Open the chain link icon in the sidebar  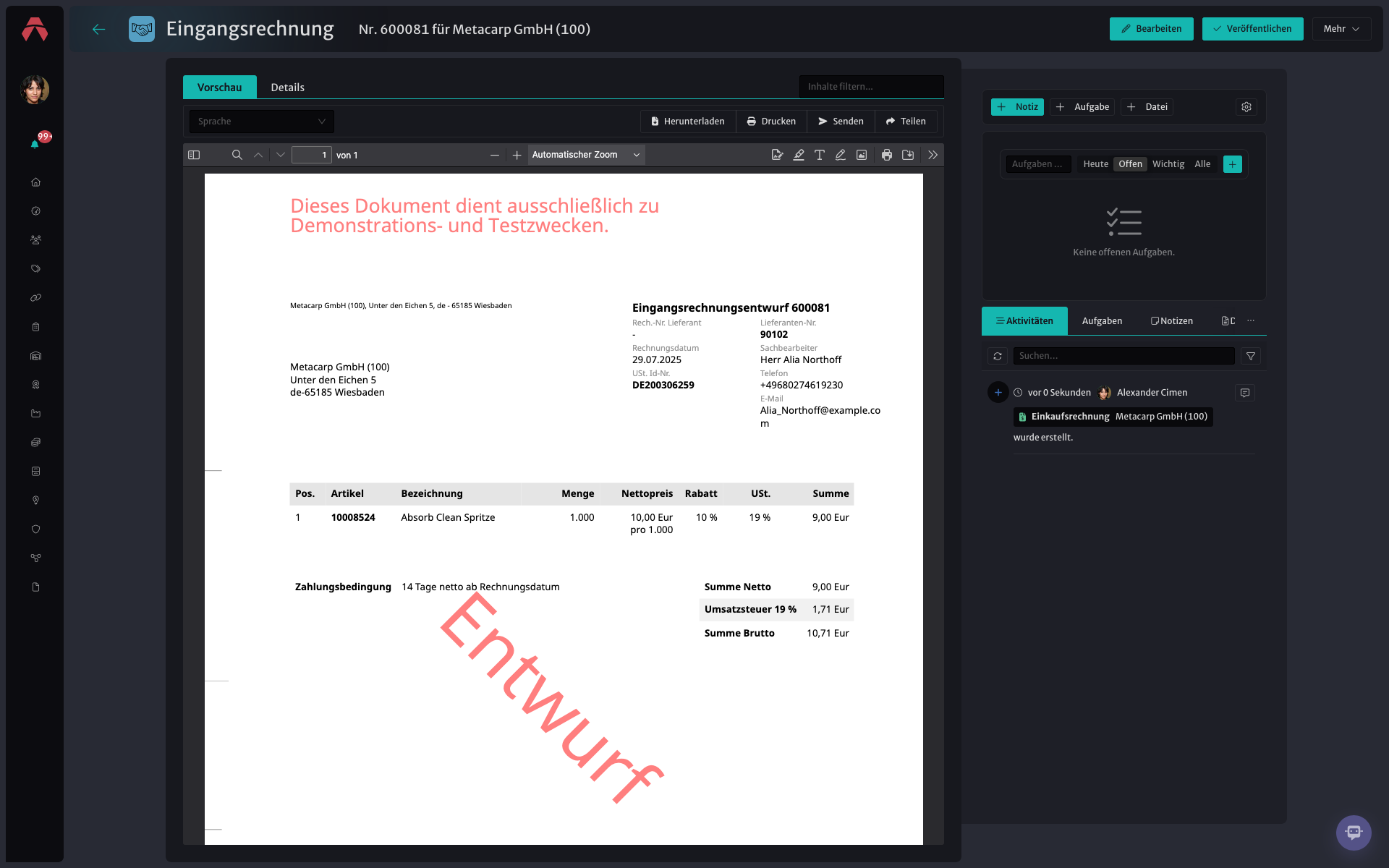point(35,298)
